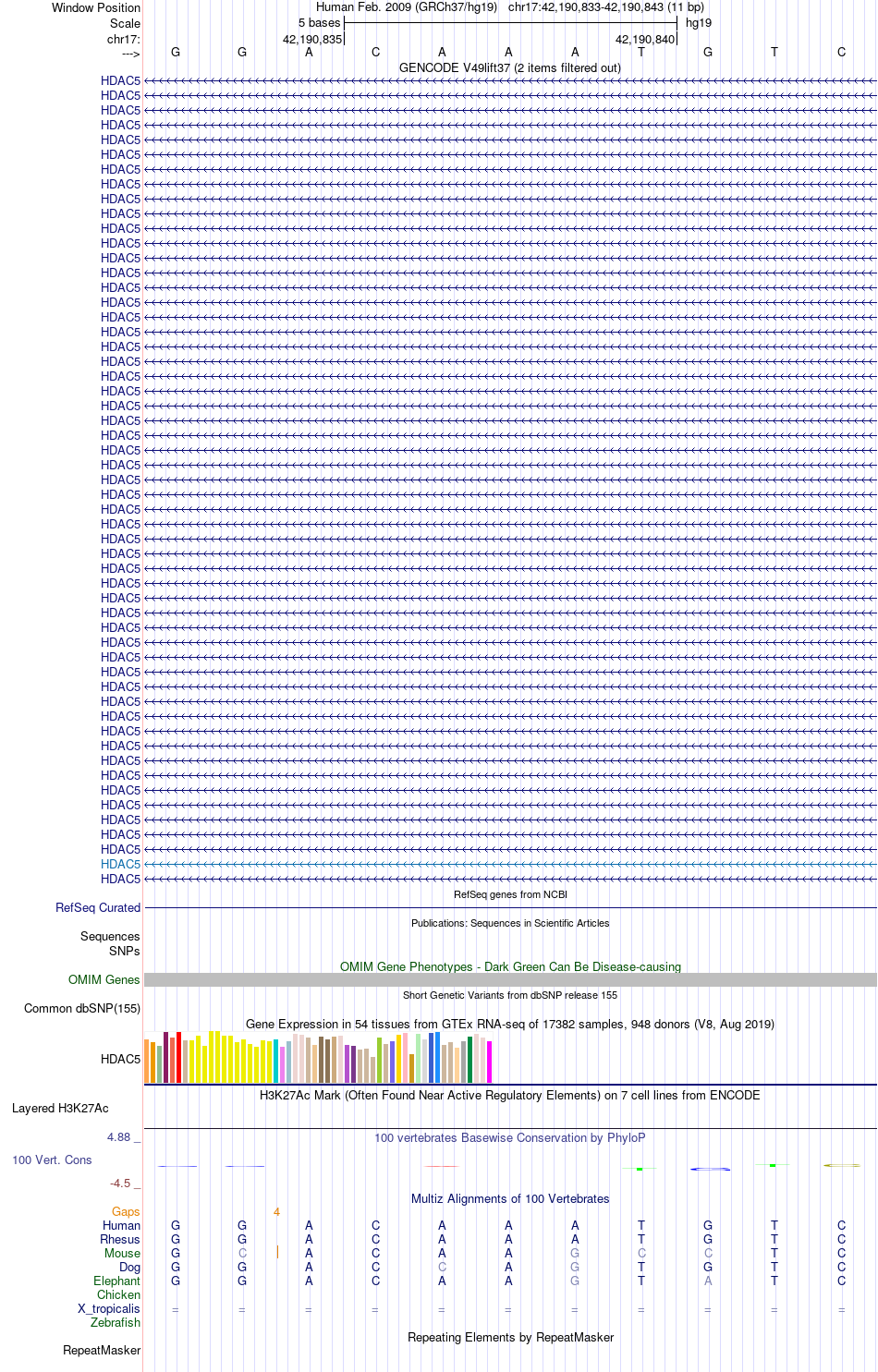Select the Rhesus alignment row label
878x1372 pixels.
click(120, 1240)
